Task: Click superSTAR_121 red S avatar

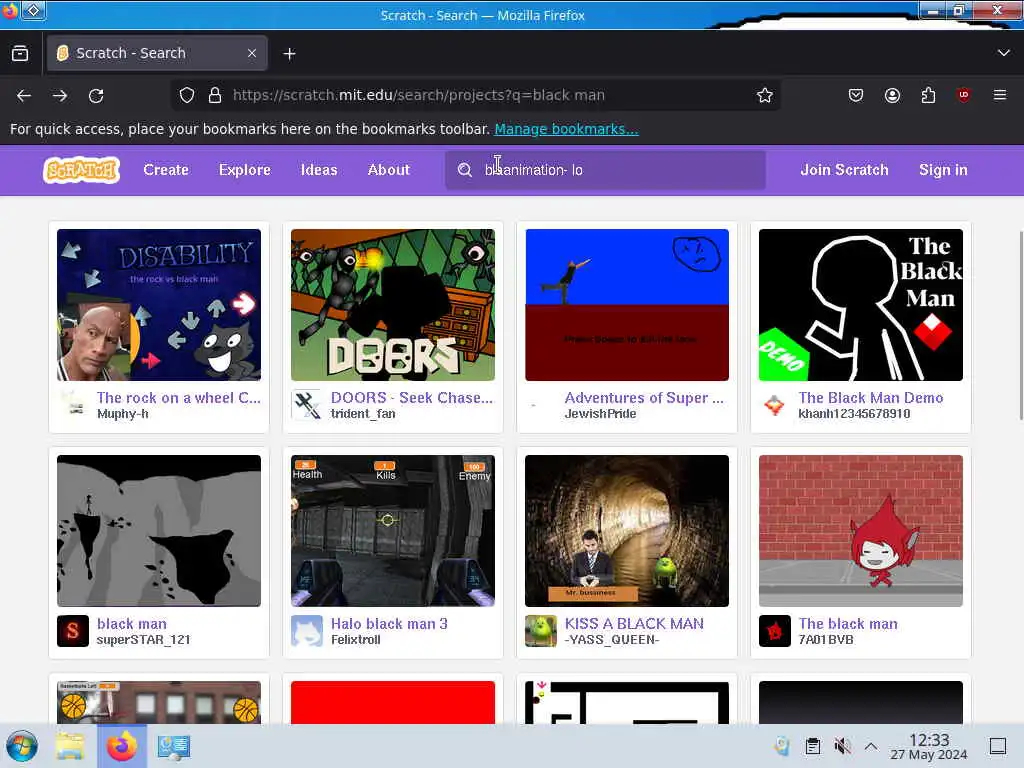Action: click(73, 631)
